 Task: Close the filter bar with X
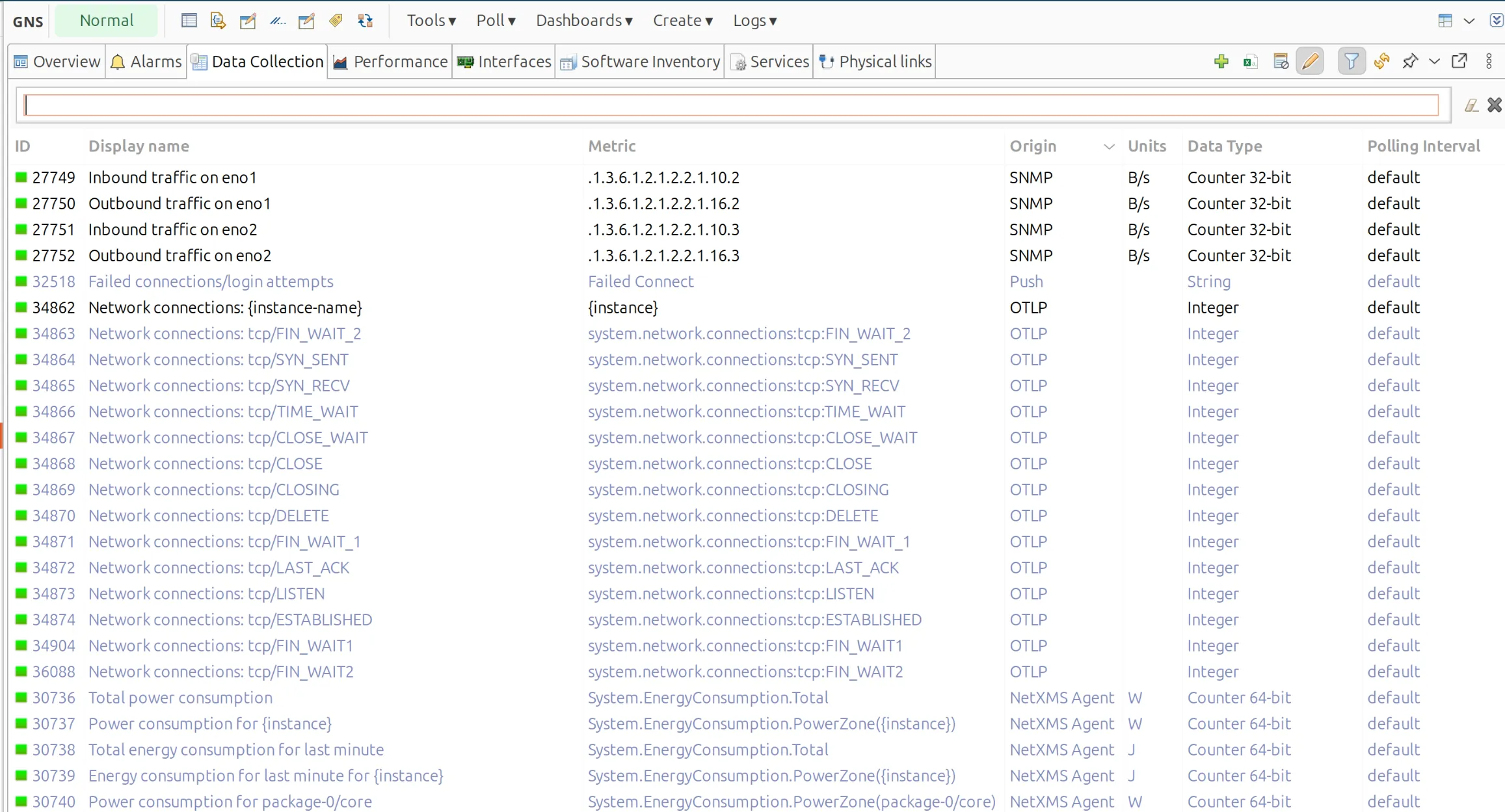point(1495,105)
